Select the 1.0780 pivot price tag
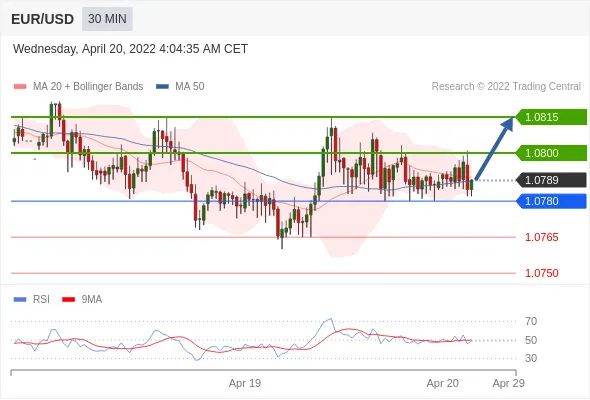Viewport: 590px width, 400px height. coord(551,201)
